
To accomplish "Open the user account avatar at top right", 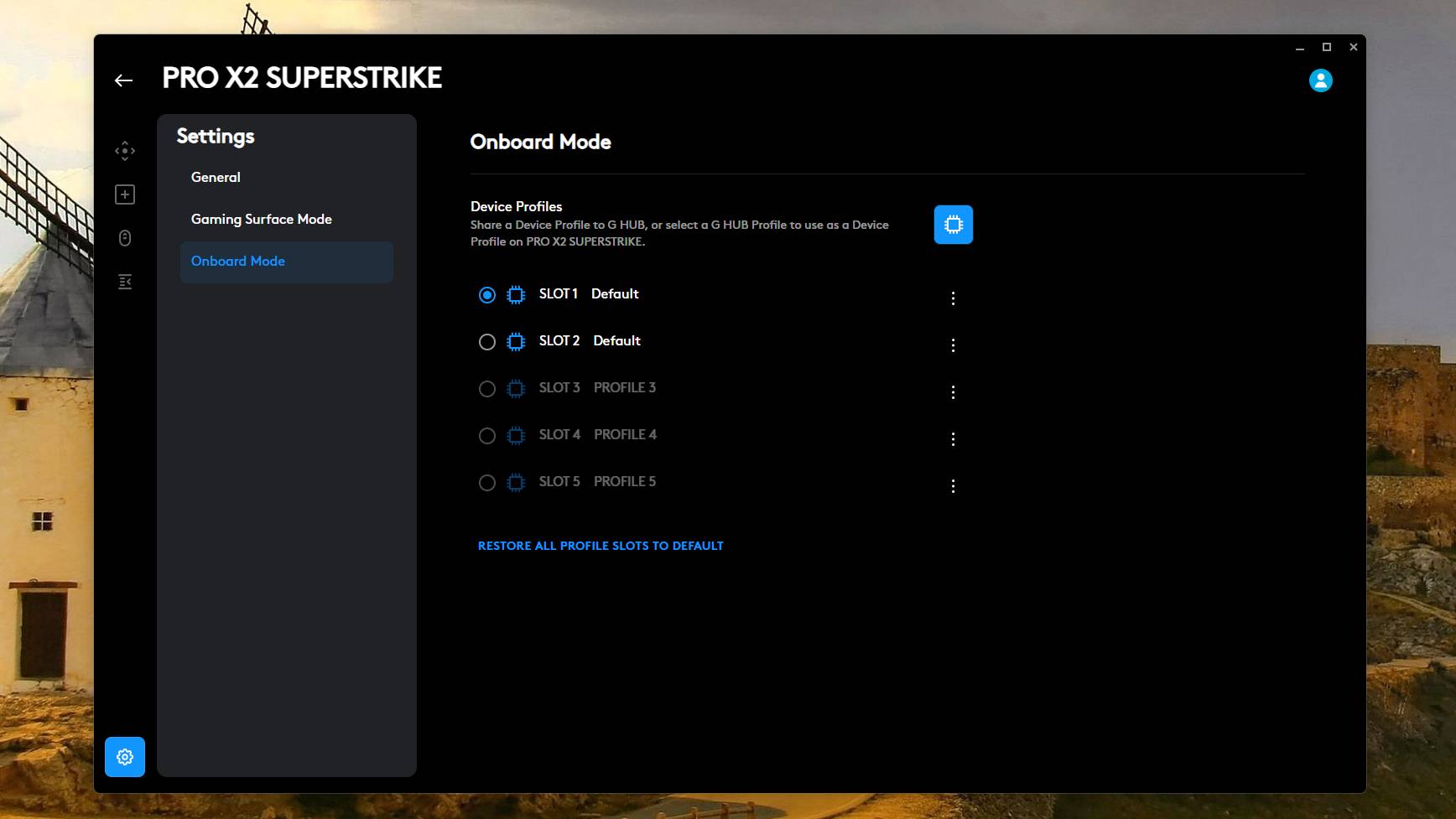I will [x=1322, y=80].
